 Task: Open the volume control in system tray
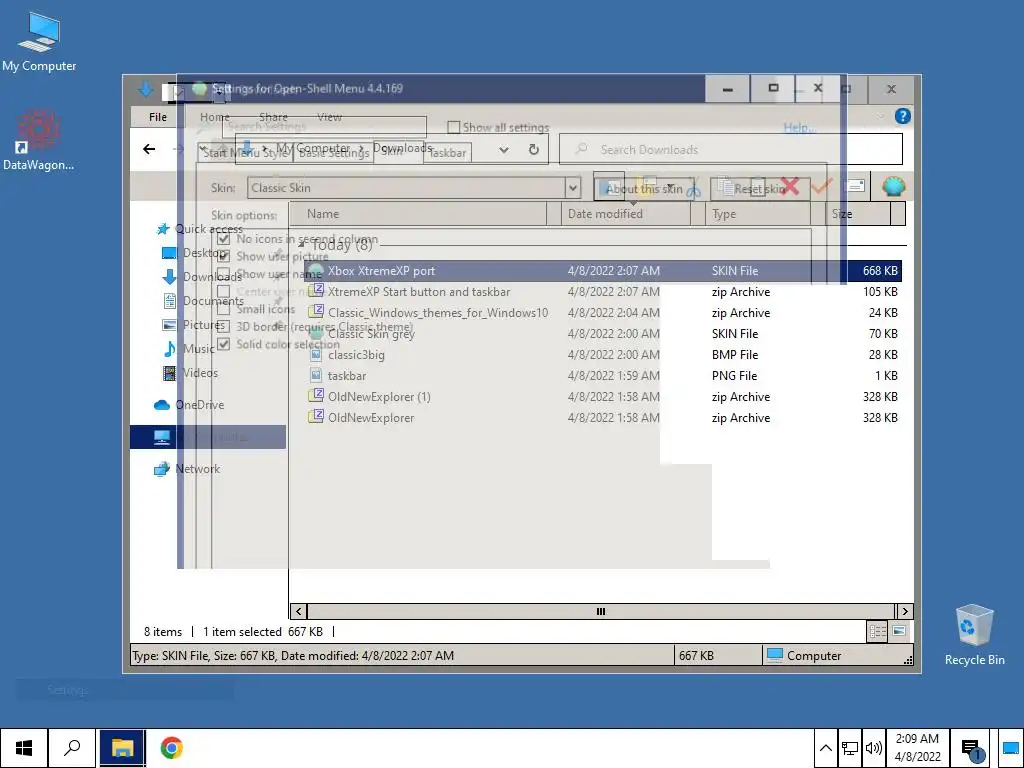pos(873,748)
